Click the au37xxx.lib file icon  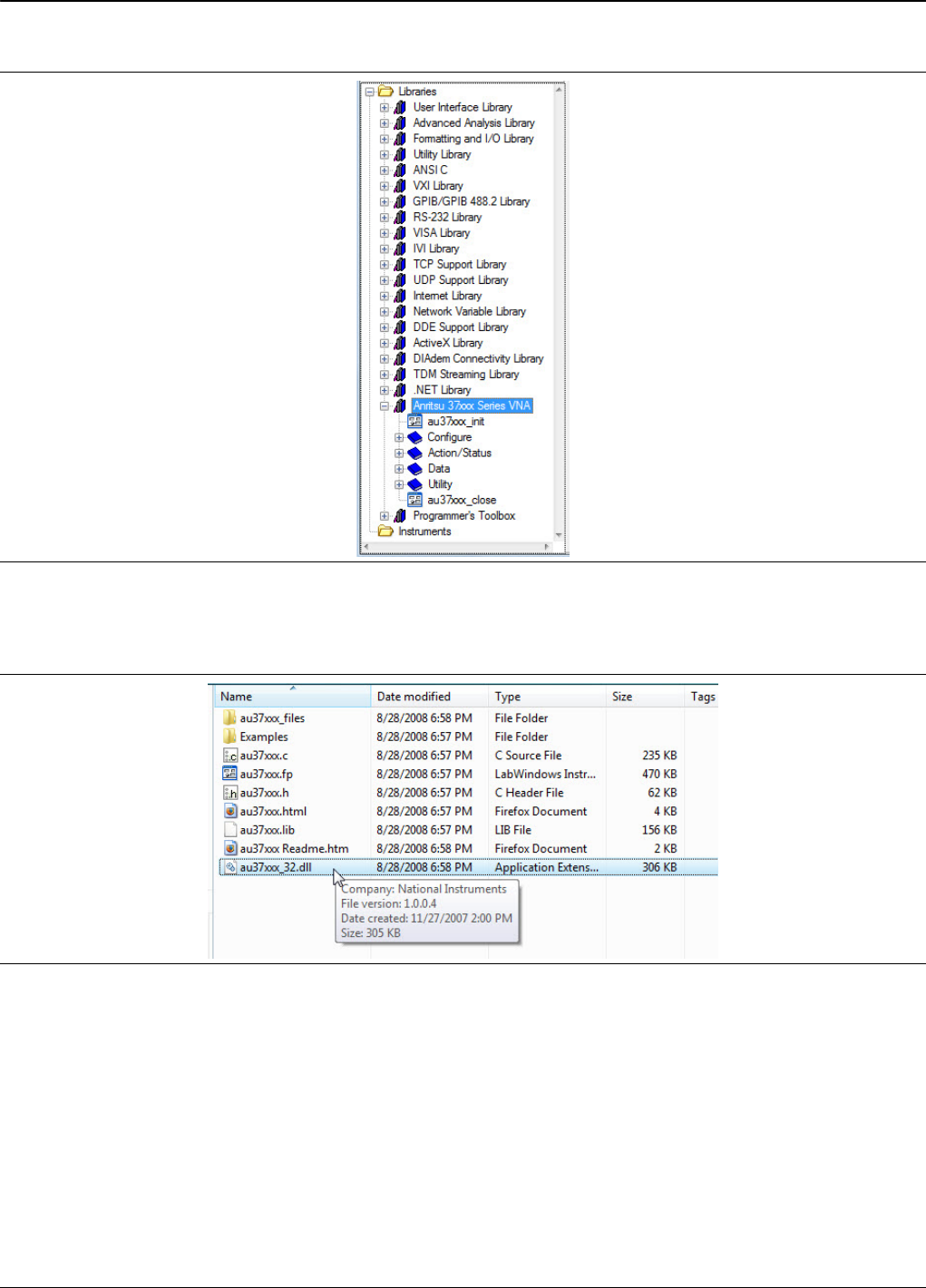(x=230, y=830)
